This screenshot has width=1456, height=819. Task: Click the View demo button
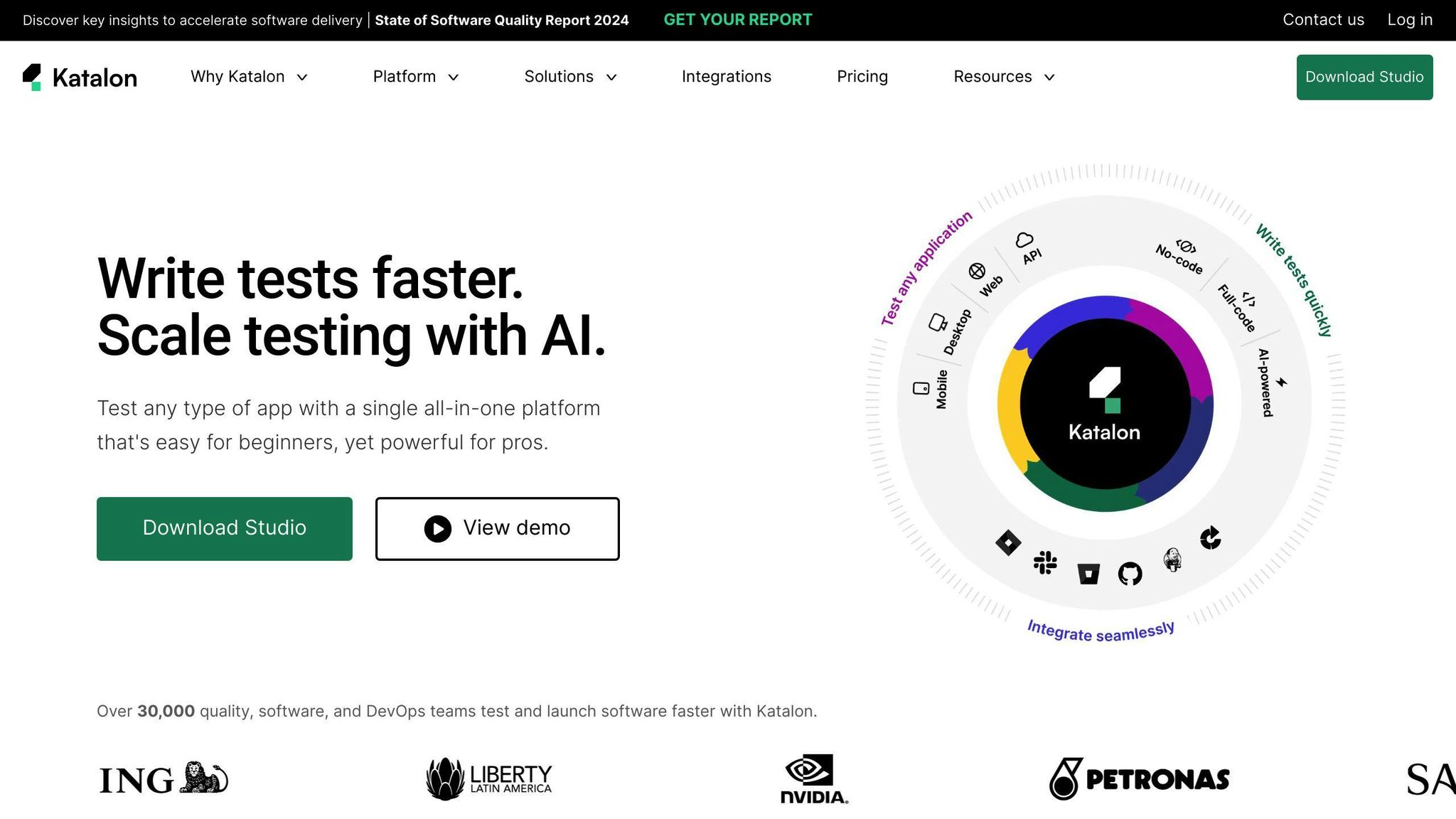(x=498, y=528)
